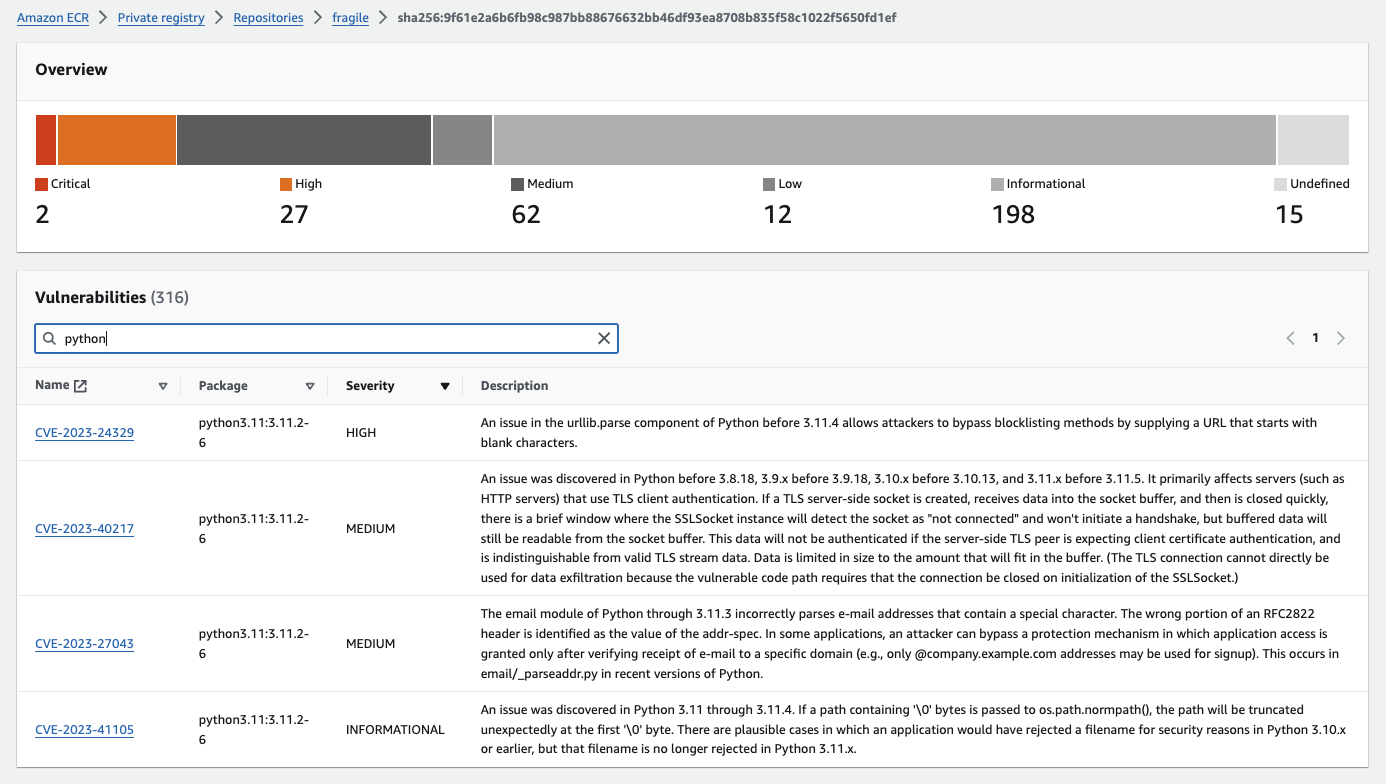Click the Medium legend swatch
The width and height of the screenshot is (1386, 784).
tap(517, 184)
